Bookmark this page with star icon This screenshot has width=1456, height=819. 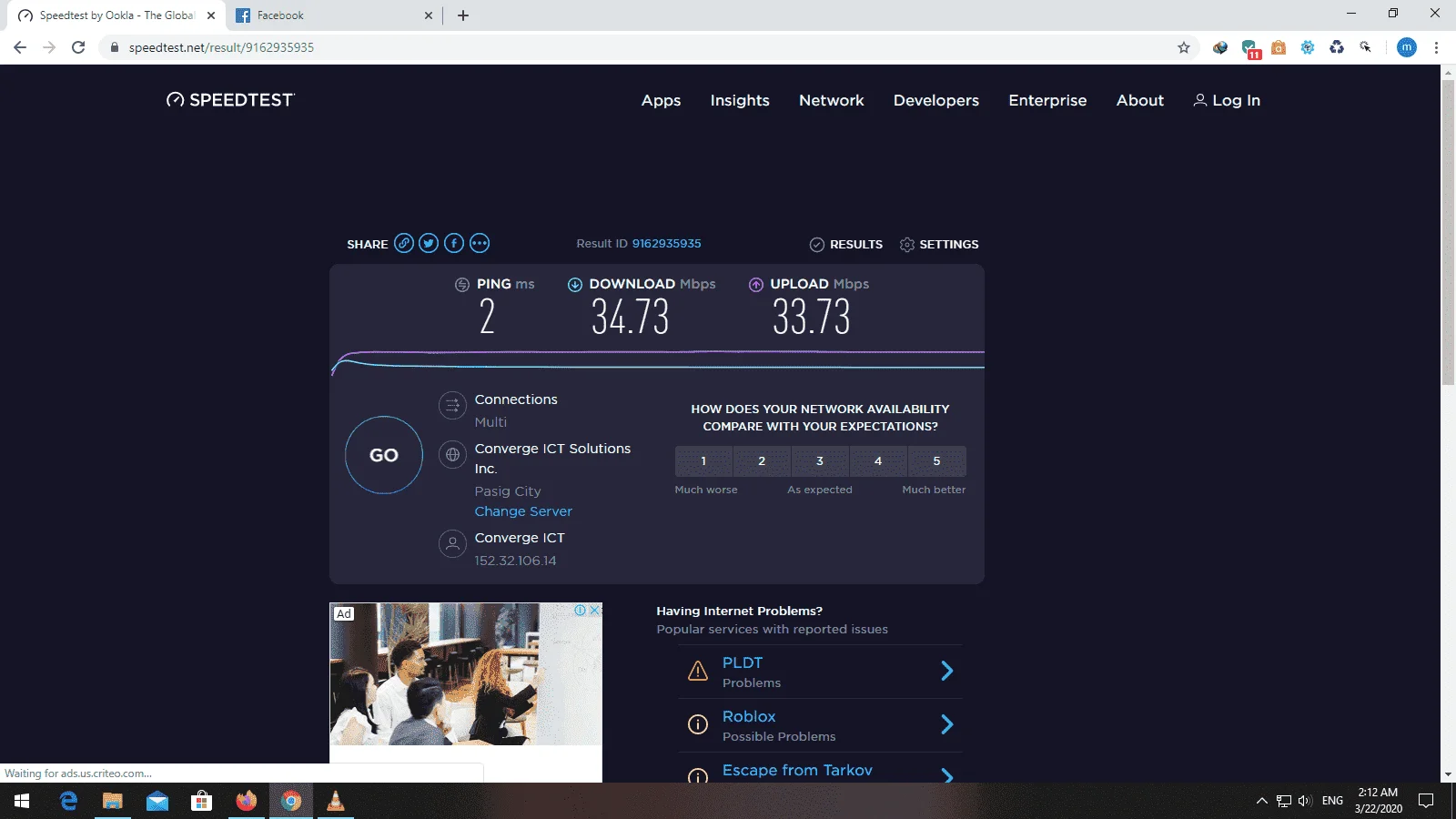click(x=1184, y=47)
